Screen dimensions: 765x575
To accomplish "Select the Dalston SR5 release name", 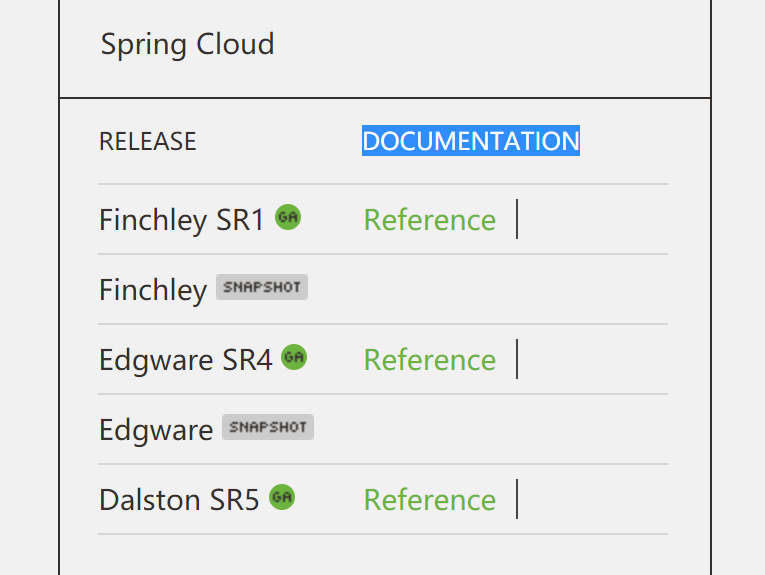I will pyautogui.click(x=179, y=500).
